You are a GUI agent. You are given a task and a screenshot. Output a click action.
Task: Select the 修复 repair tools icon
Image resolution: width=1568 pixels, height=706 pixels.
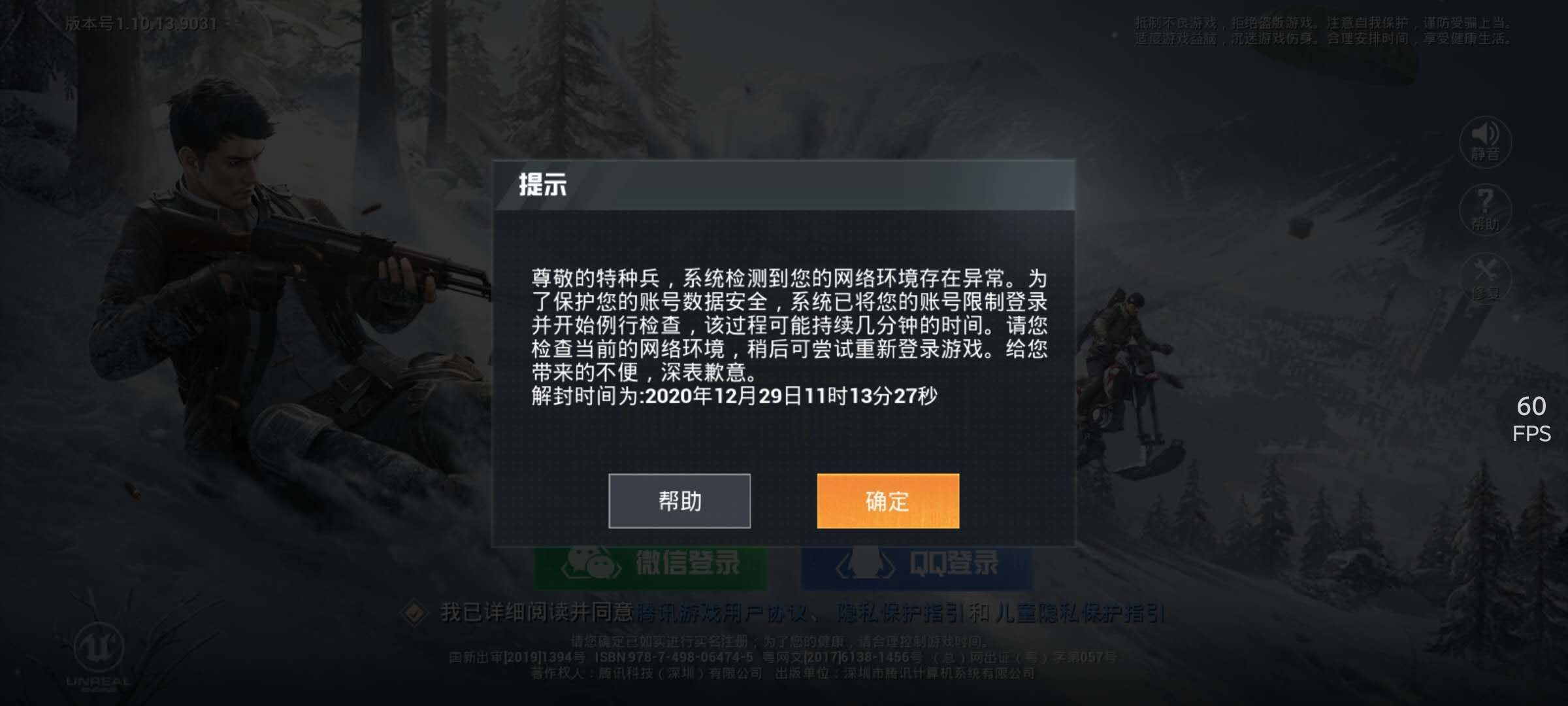pos(1485,278)
